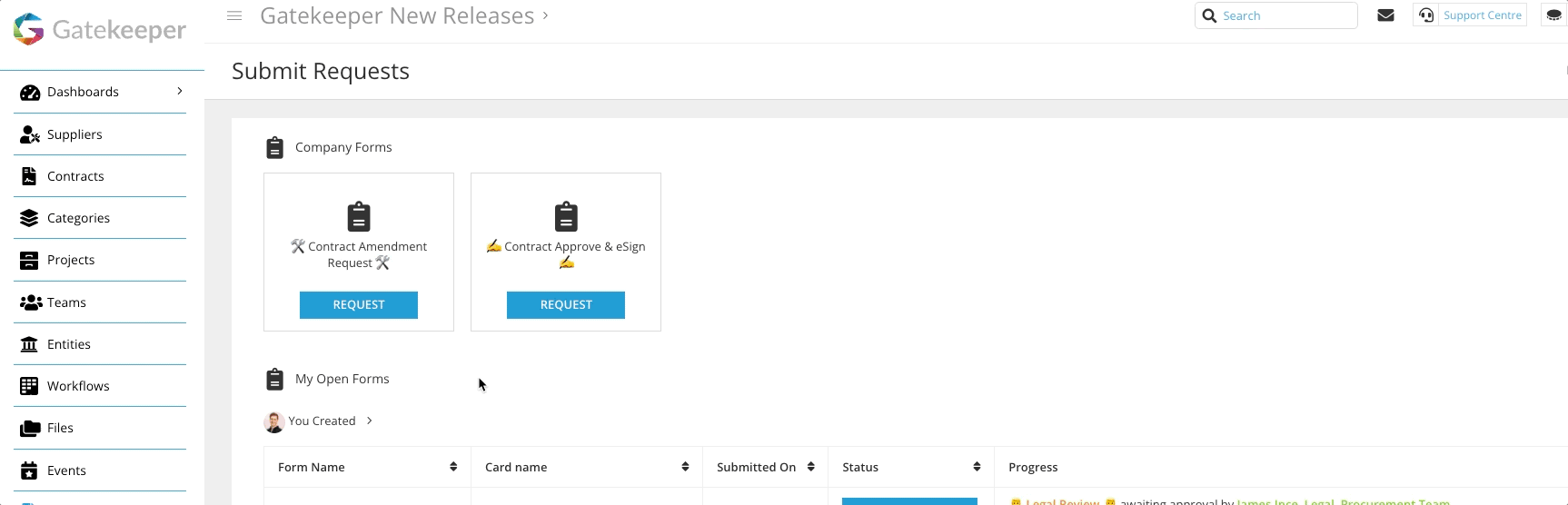The height and width of the screenshot is (505, 1568).
Task: Click the You Created user avatar
Action: click(274, 421)
